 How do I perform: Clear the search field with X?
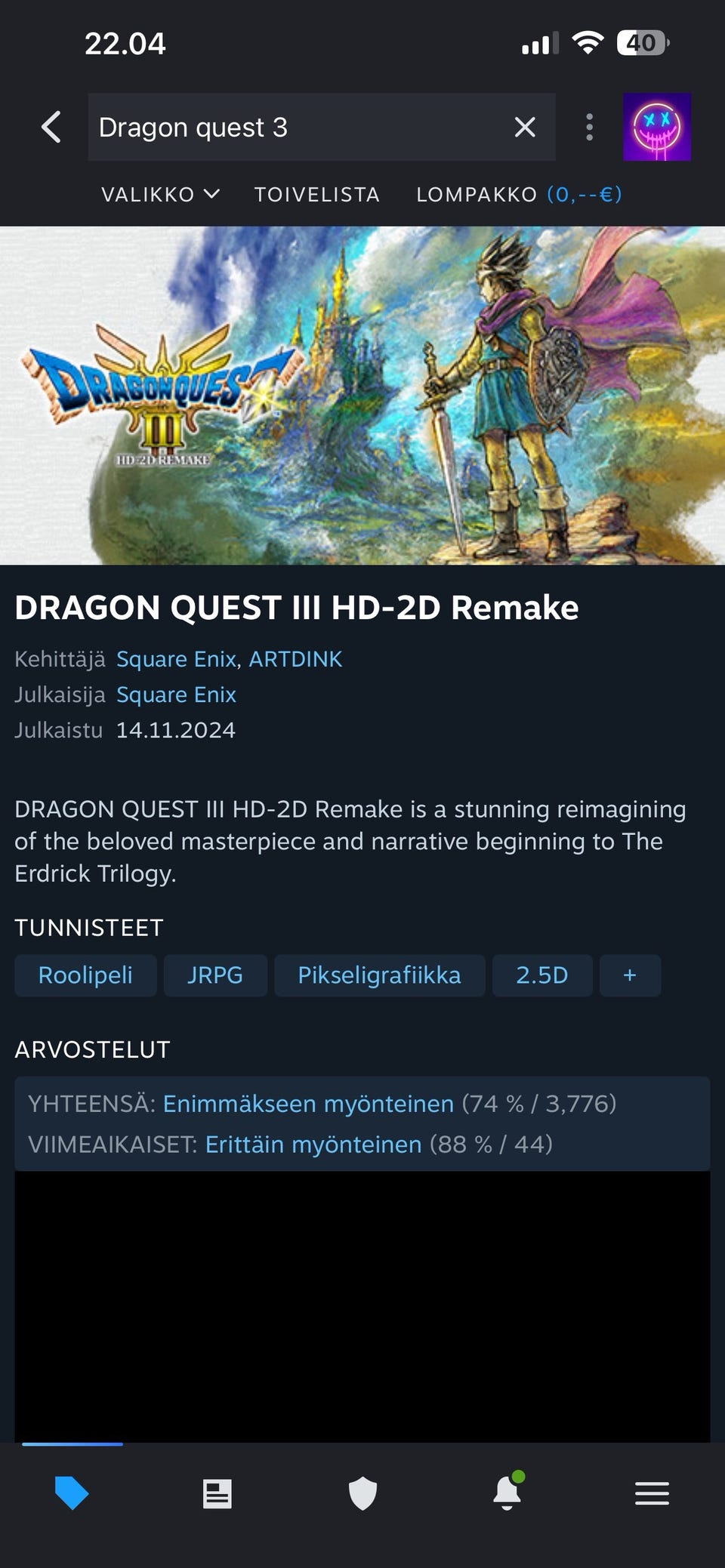pyautogui.click(x=525, y=127)
